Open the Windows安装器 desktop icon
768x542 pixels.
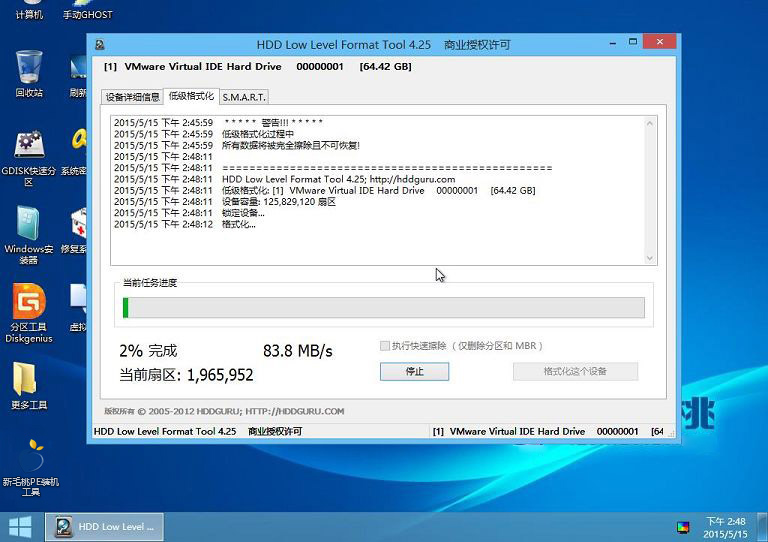[x=29, y=235]
